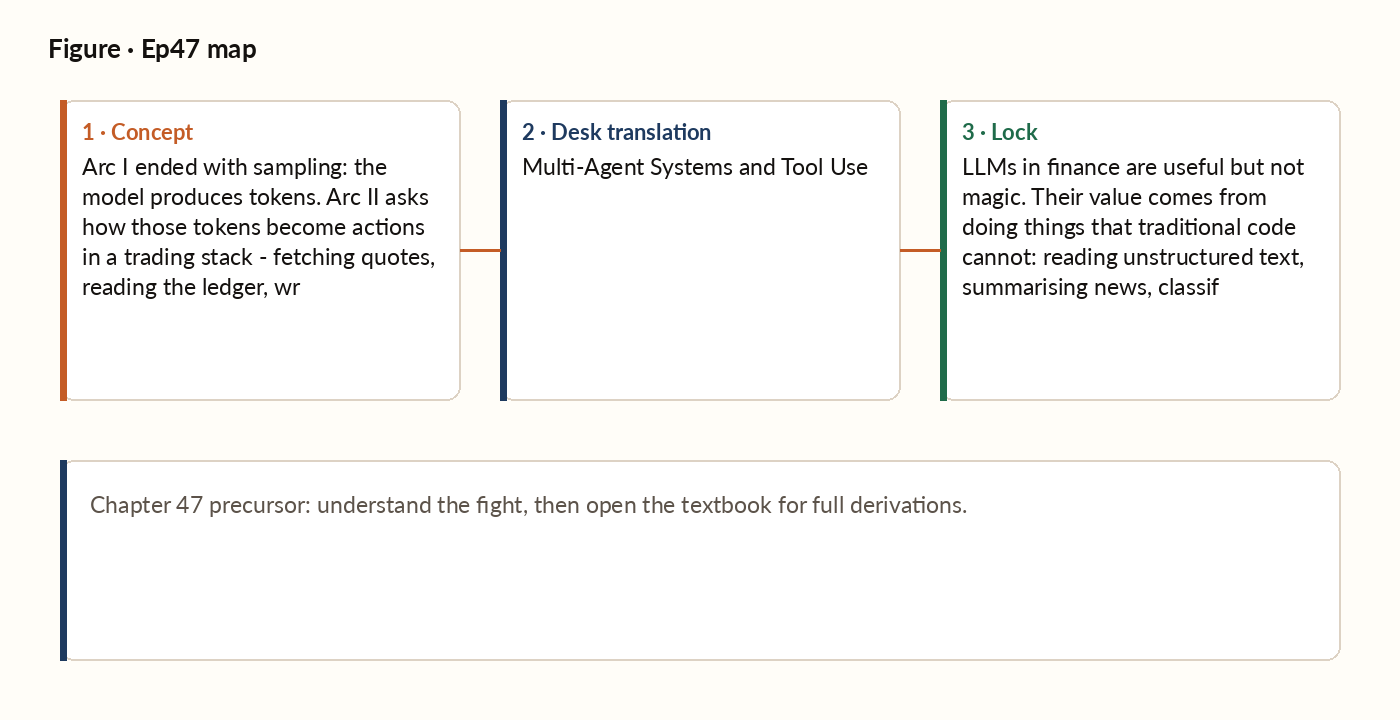Click the 'Chapter 47 precursor' note text
This screenshot has width=1400, height=720.
(x=528, y=505)
